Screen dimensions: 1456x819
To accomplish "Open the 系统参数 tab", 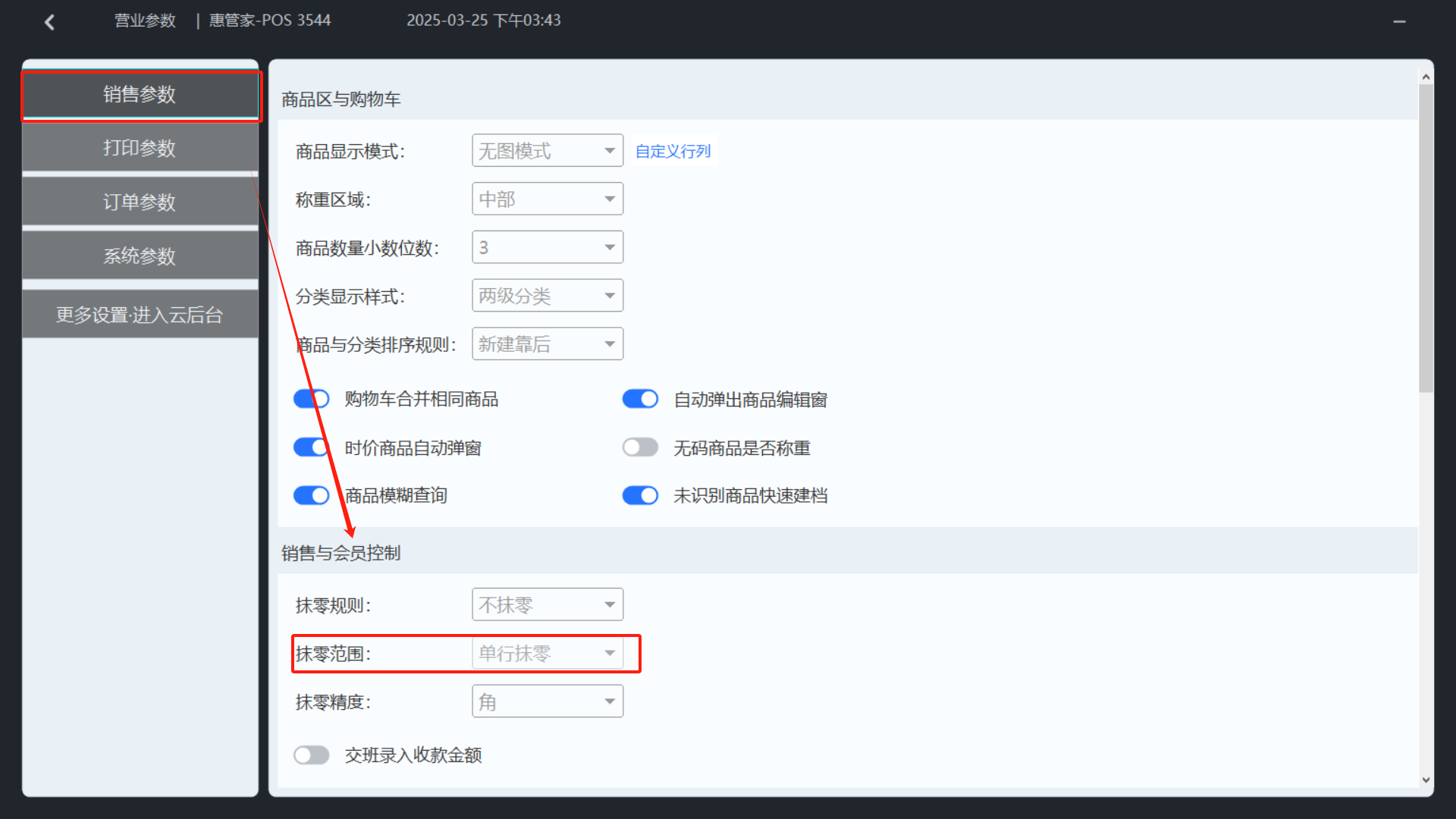I will coord(140,256).
